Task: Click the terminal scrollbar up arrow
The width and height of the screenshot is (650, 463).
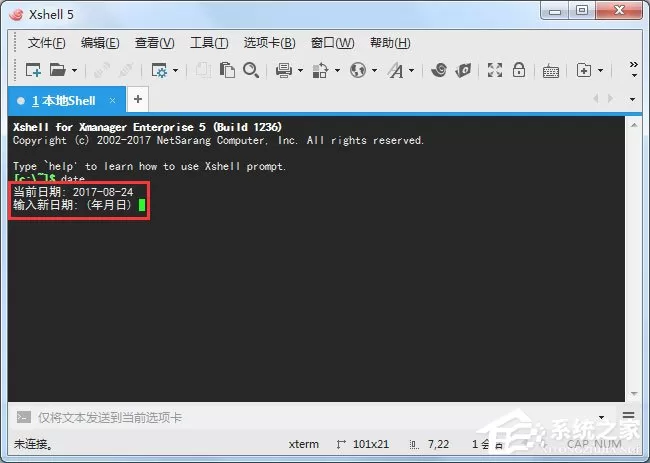Action: pyautogui.click(x=634, y=125)
